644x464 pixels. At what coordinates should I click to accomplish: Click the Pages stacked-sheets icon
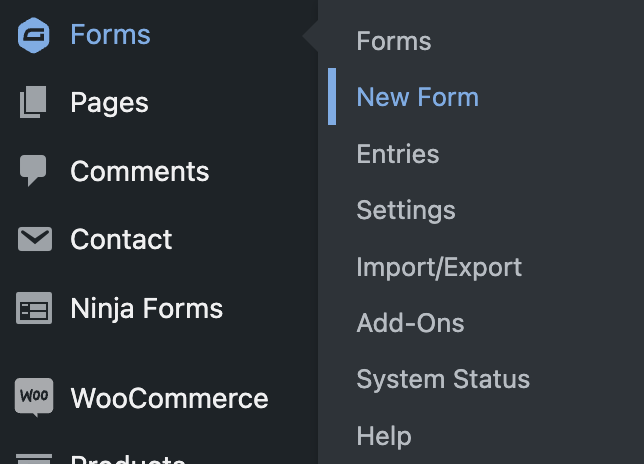tap(33, 102)
